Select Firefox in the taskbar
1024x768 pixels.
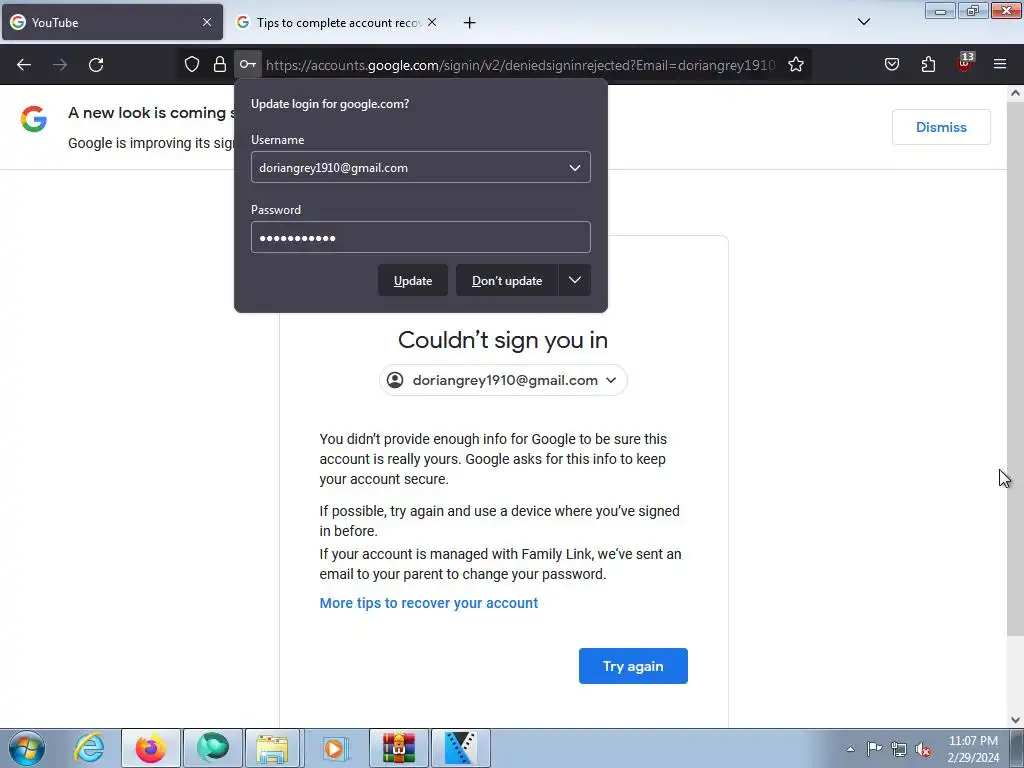tap(151, 748)
